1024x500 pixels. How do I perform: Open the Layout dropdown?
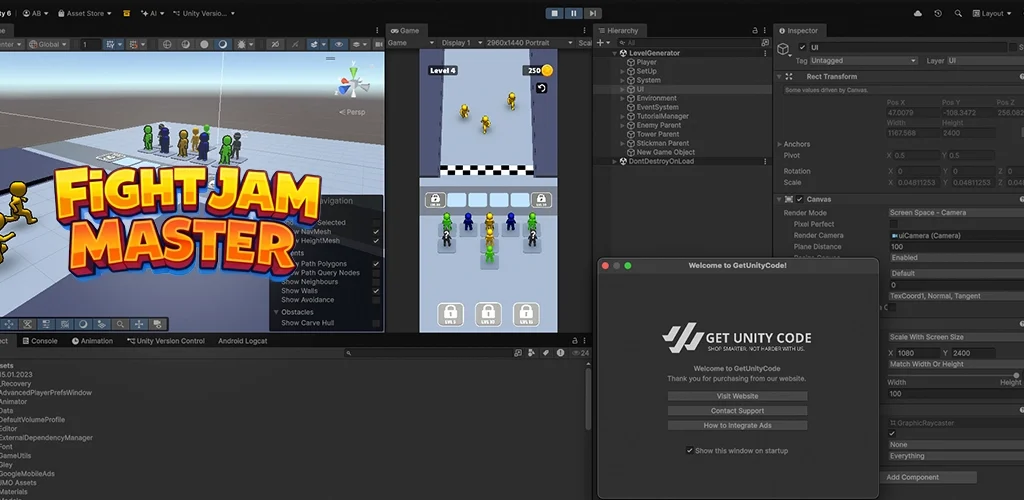click(x=992, y=13)
